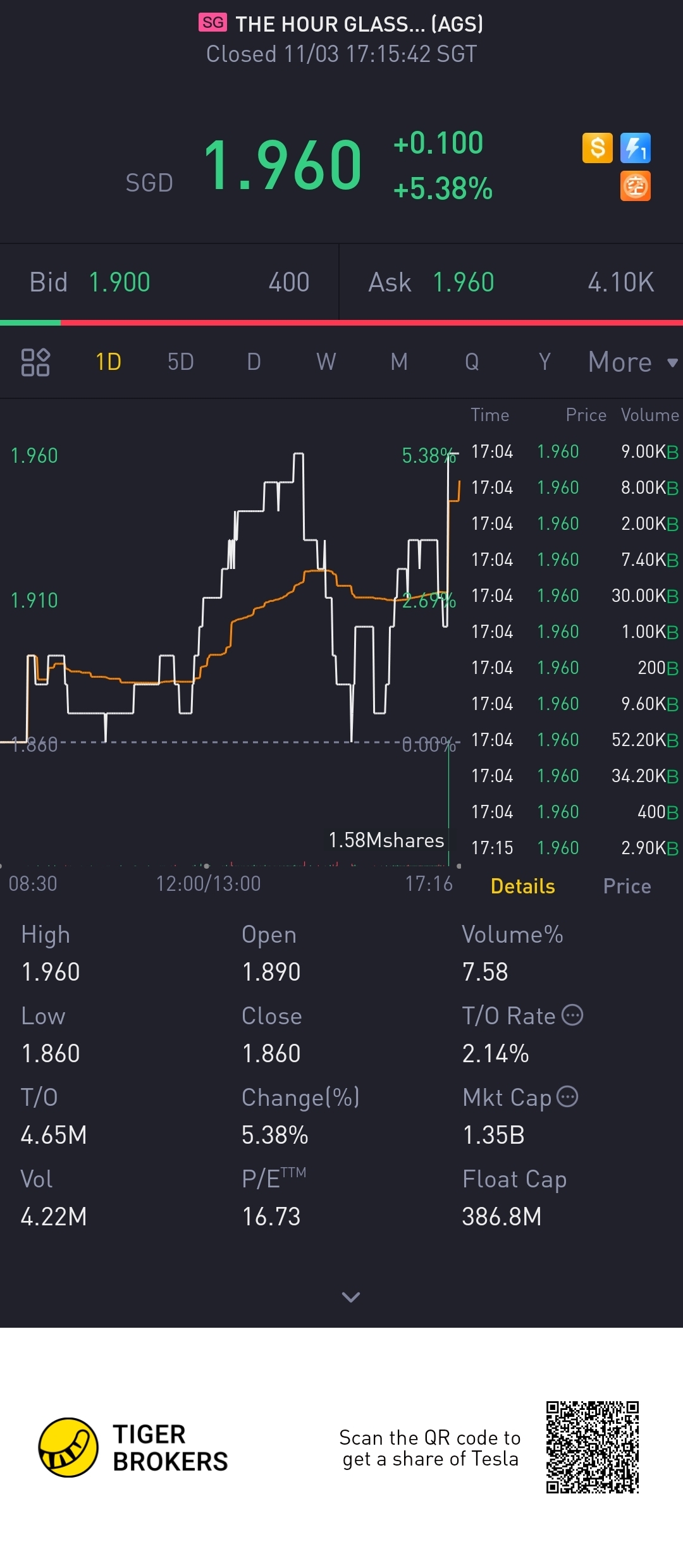Tap the orange round badge icon

click(636, 187)
